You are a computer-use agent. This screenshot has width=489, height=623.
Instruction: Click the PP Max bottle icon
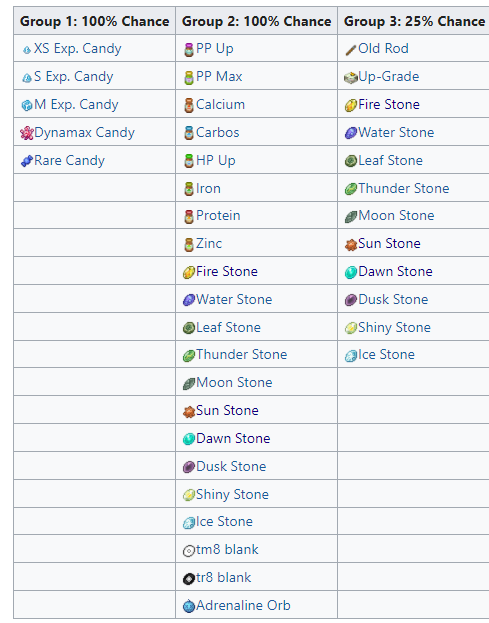189,78
